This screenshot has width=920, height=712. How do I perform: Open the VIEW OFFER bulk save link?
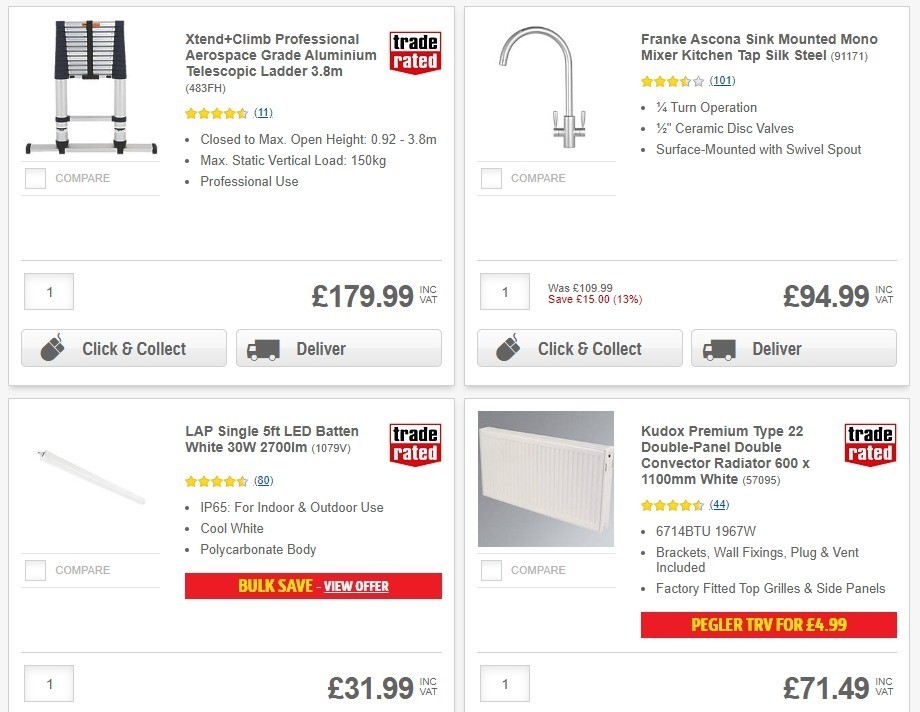(355, 586)
